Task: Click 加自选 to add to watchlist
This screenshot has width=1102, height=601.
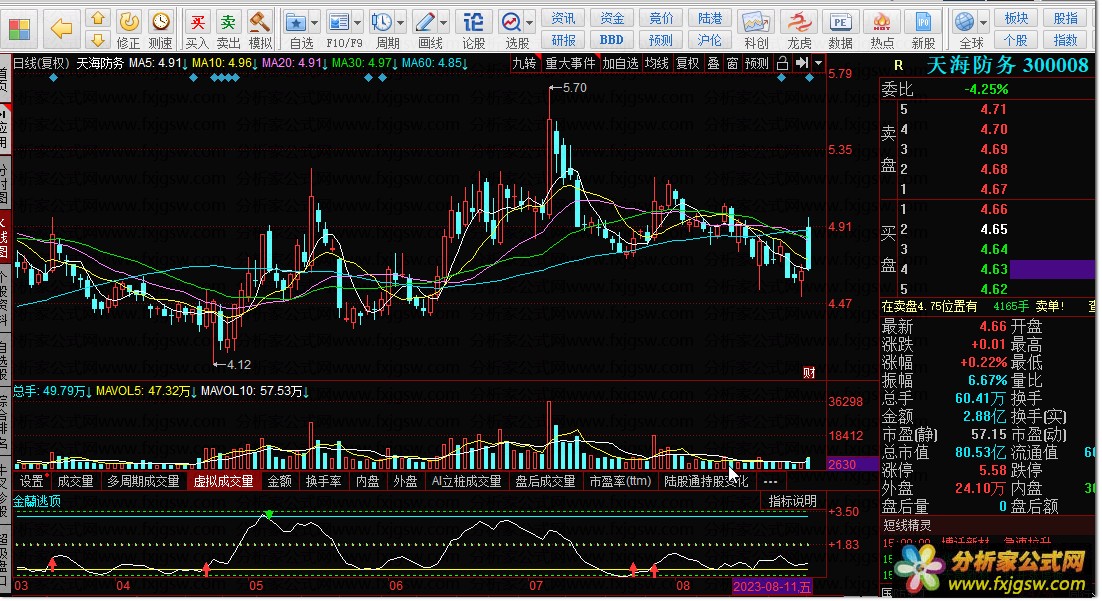Action: pyautogui.click(x=621, y=63)
